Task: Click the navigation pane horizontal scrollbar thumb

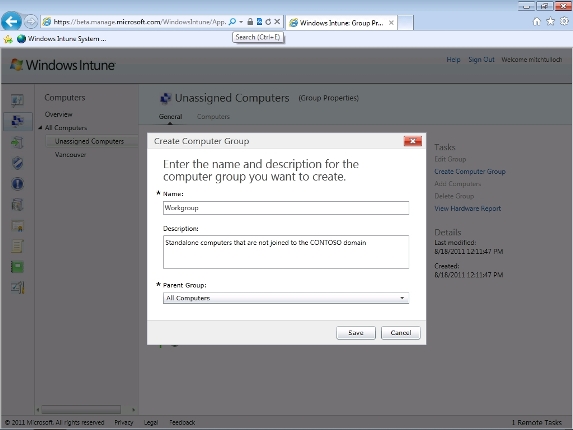Action: point(81,410)
